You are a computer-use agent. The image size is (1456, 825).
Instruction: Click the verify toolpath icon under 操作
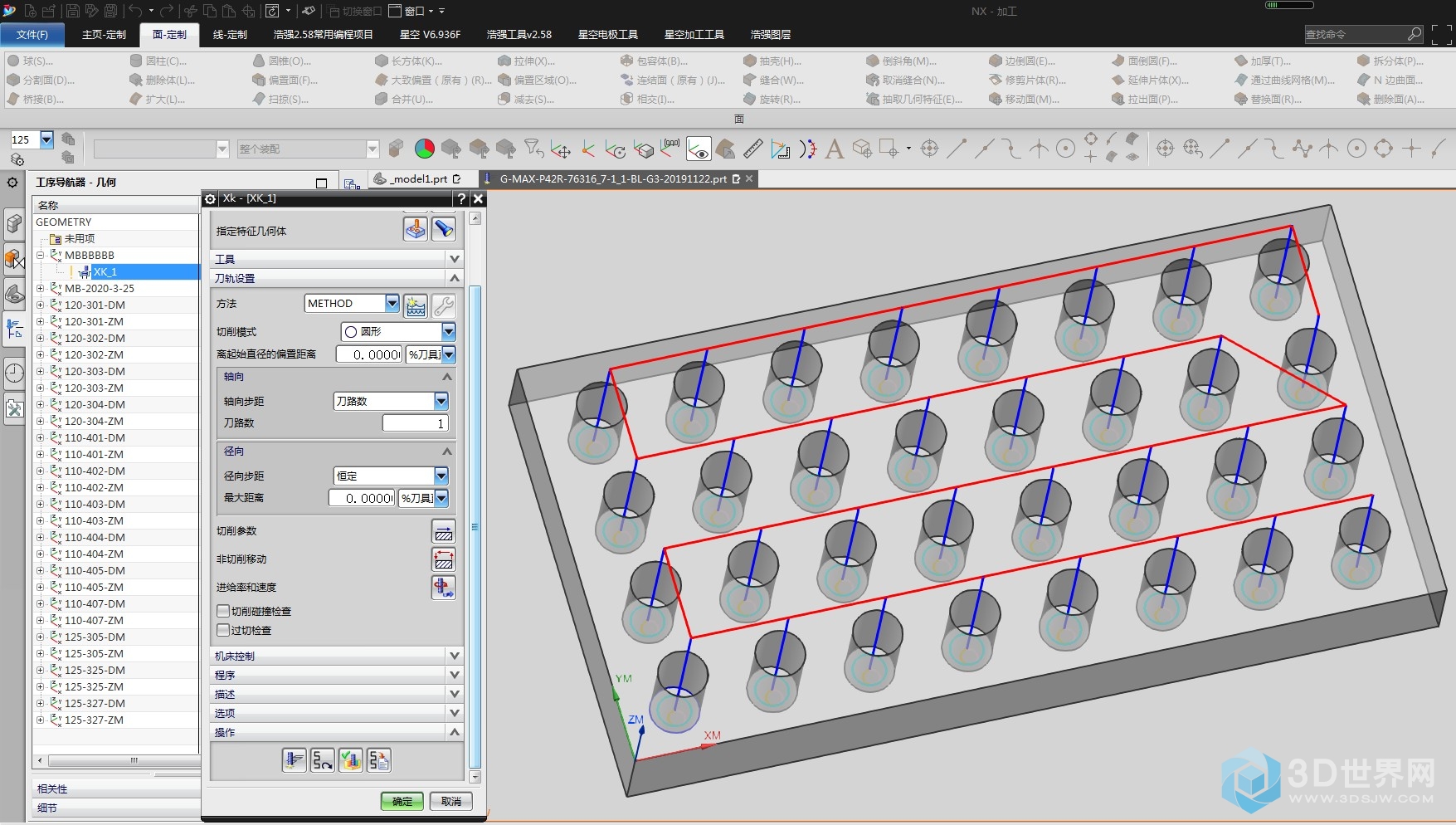click(351, 759)
